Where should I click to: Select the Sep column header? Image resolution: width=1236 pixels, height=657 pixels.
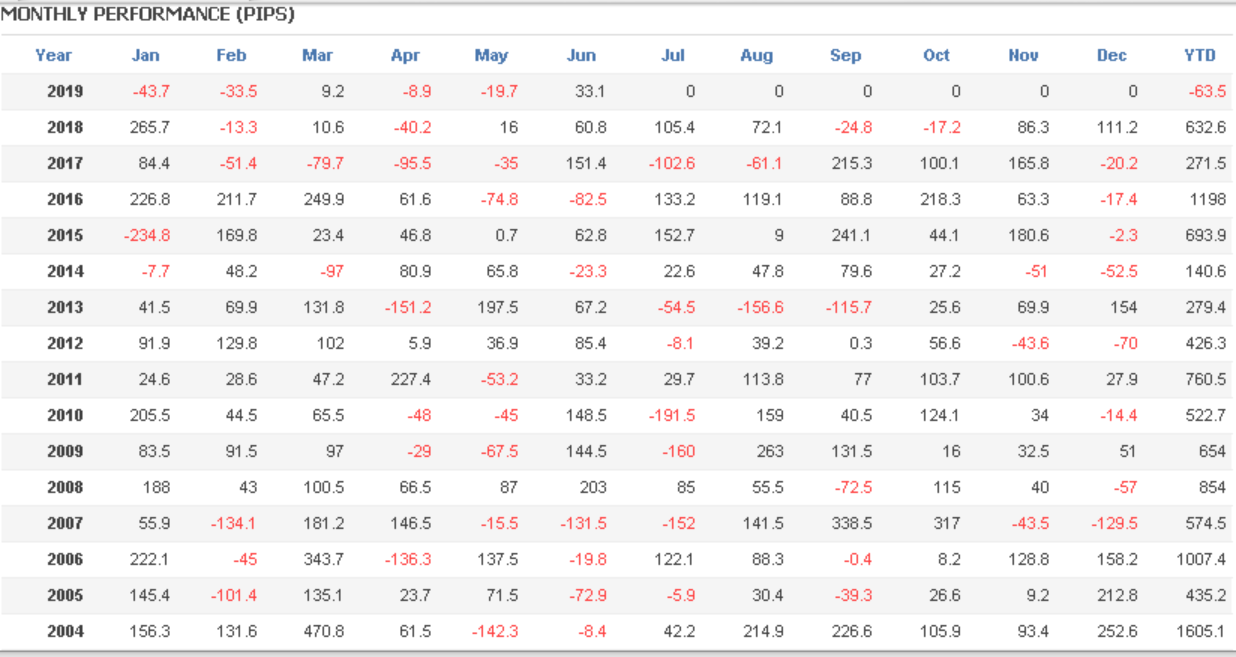click(x=845, y=55)
